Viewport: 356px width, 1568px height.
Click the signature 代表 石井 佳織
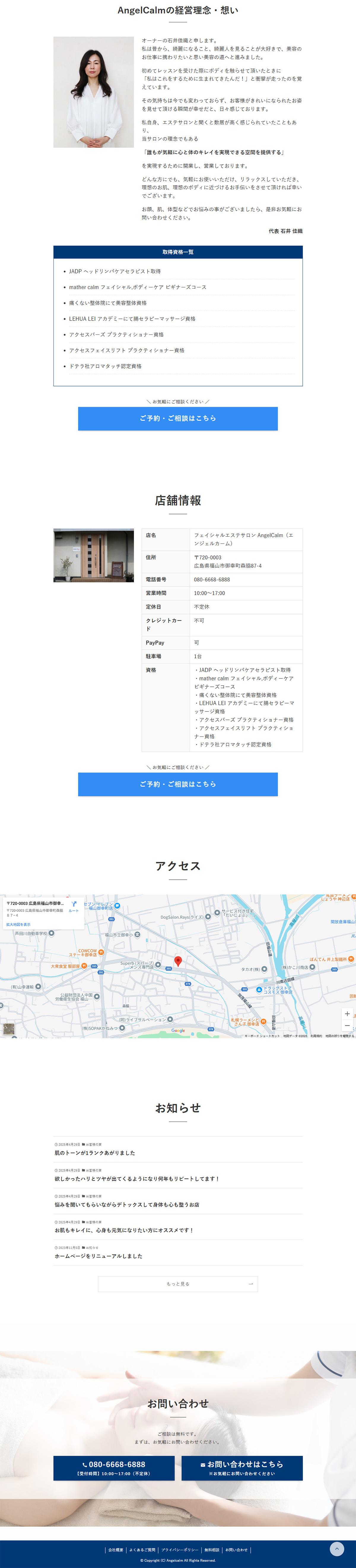285,231
